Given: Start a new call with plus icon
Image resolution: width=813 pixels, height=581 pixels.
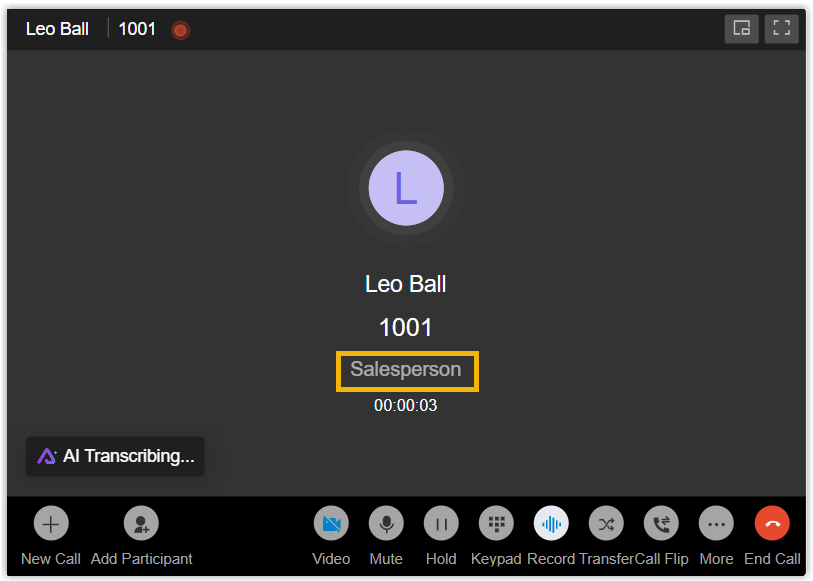Looking at the screenshot, I should 51,523.
